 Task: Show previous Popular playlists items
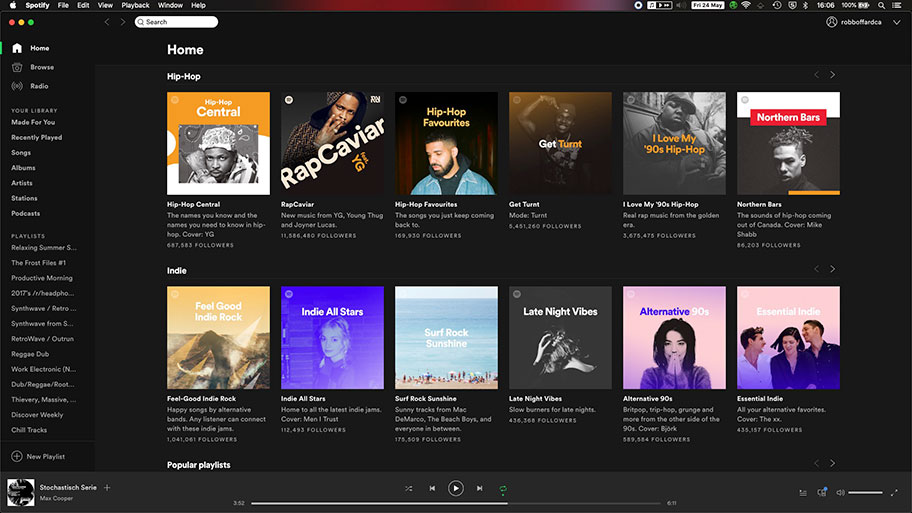[817, 464]
